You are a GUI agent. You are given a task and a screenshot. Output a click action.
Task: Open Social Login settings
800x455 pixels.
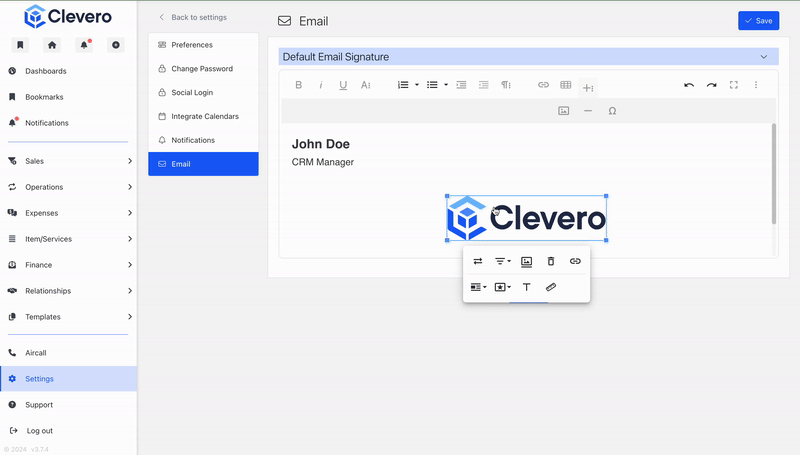pos(203,92)
